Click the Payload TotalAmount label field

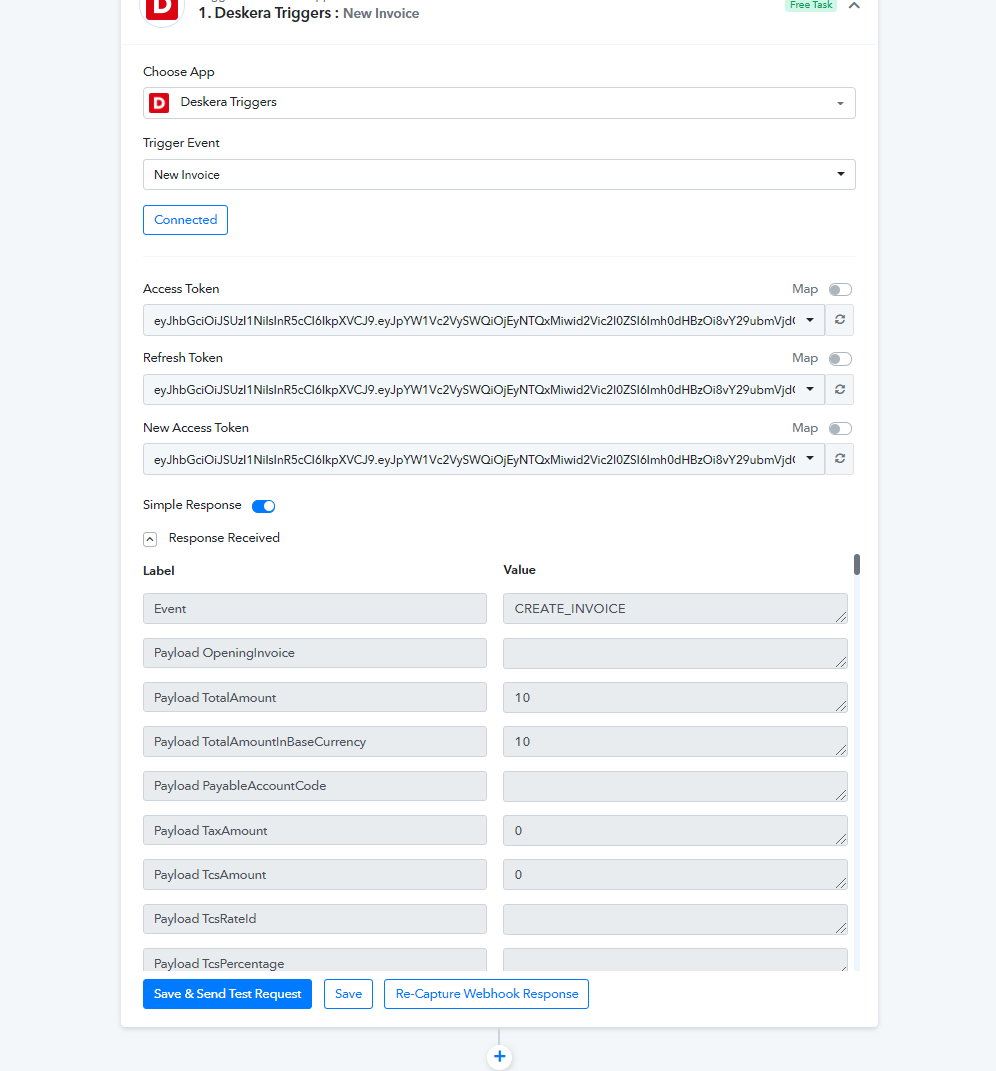pos(315,697)
